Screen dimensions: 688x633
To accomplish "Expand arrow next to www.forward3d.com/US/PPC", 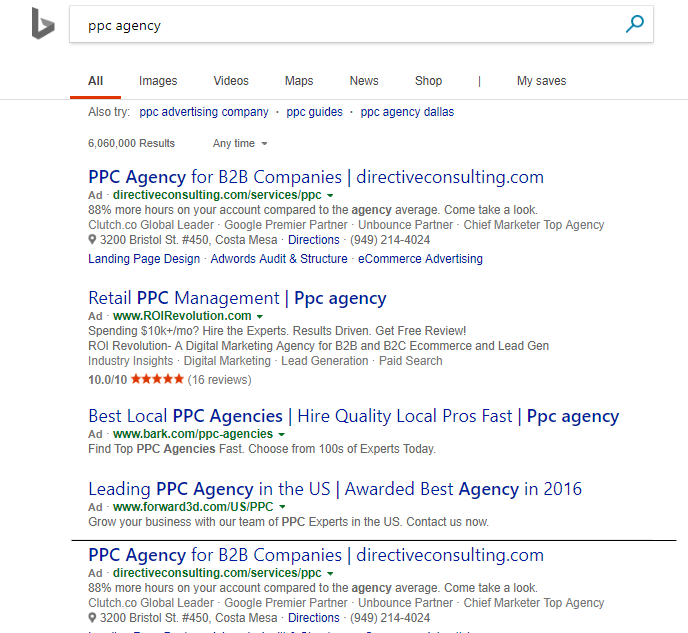I will (x=283, y=507).
